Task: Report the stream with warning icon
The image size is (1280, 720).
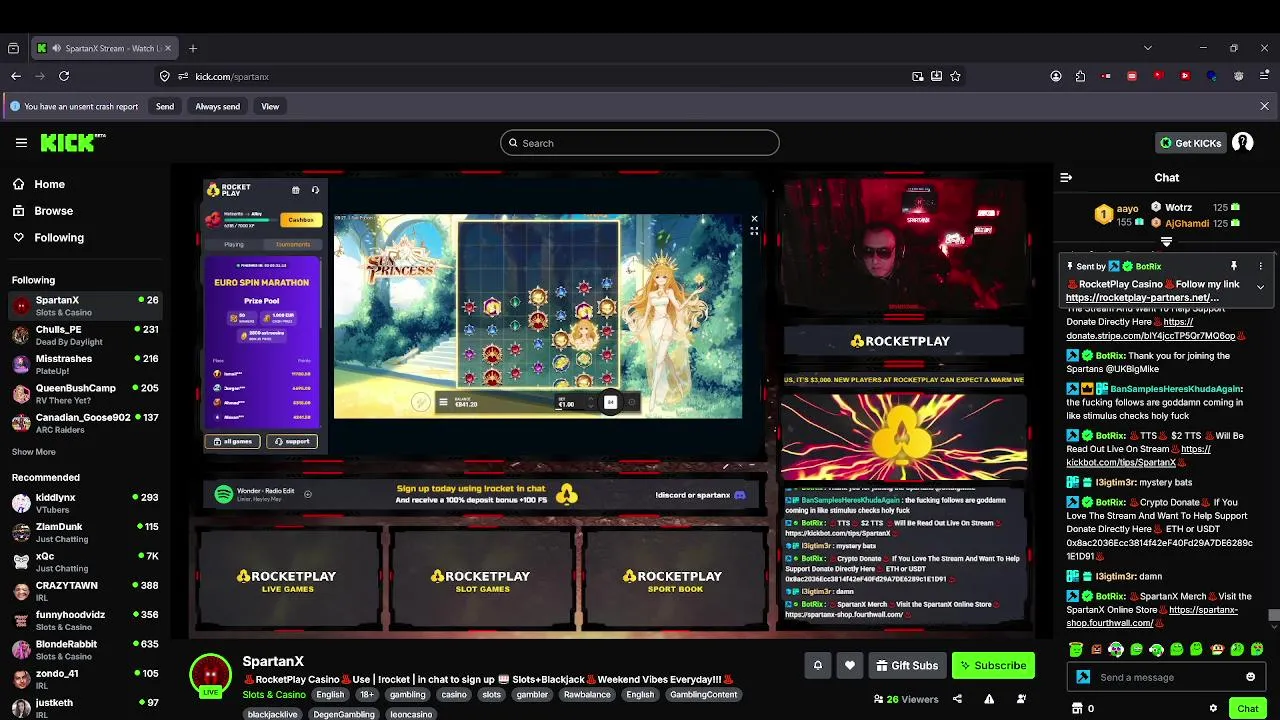Action: 989,699
